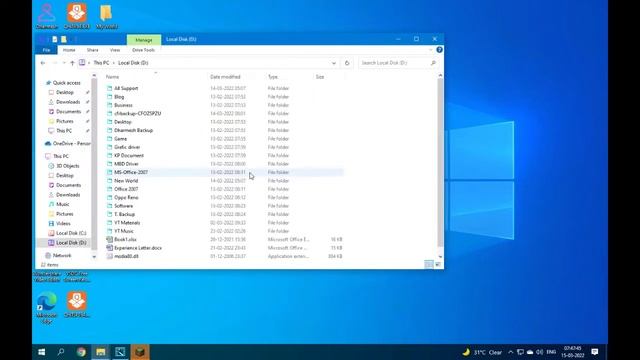Open the Explorer Help icon
The width and height of the screenshot is (640, 360).
439,50
